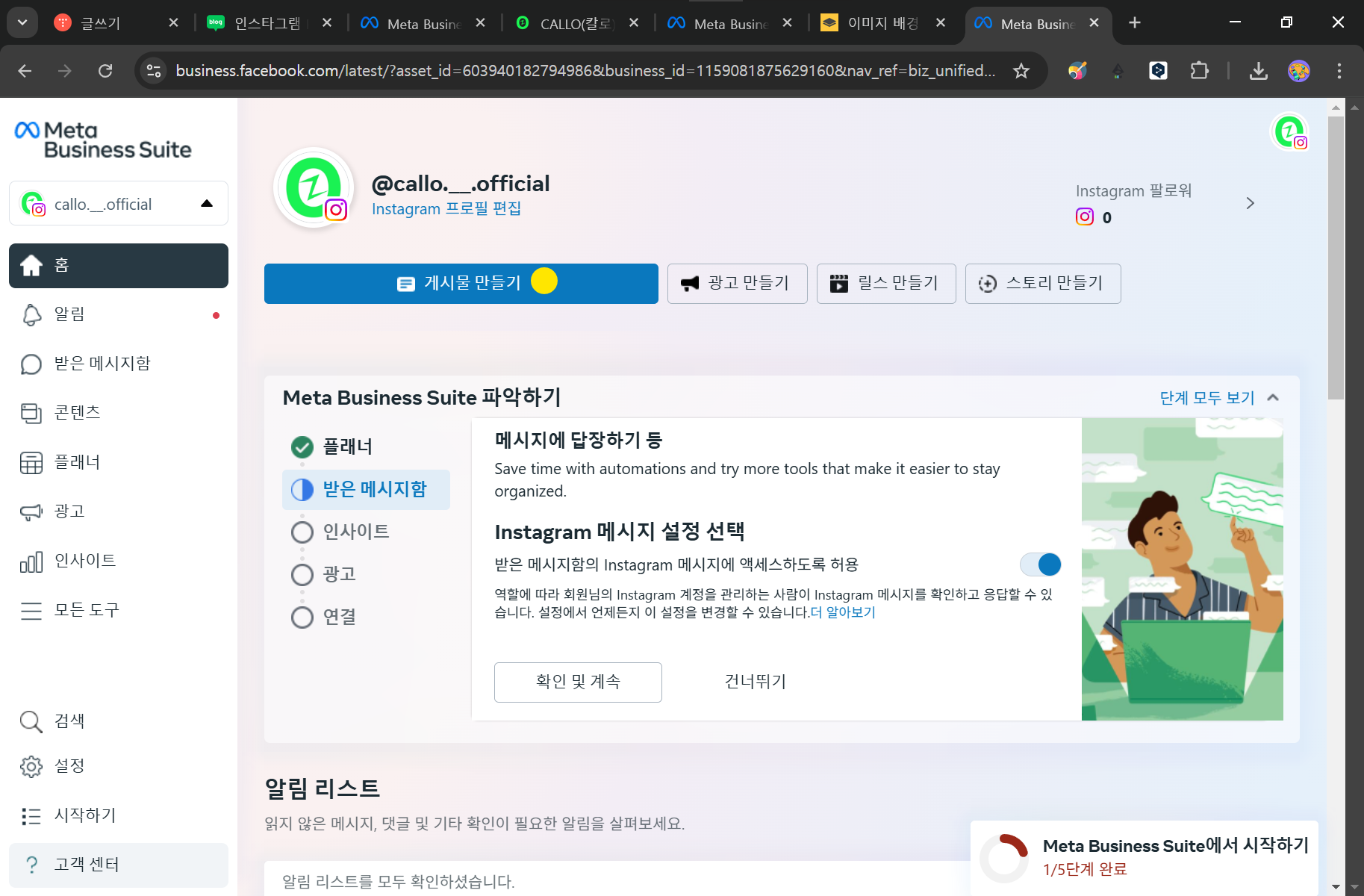Image resolution: width=1364 pixels, height=896 pixels.
Task: Open the 플래너 calendar icon in sidebar
Action: pyautogui.click(x=31, y=462)
